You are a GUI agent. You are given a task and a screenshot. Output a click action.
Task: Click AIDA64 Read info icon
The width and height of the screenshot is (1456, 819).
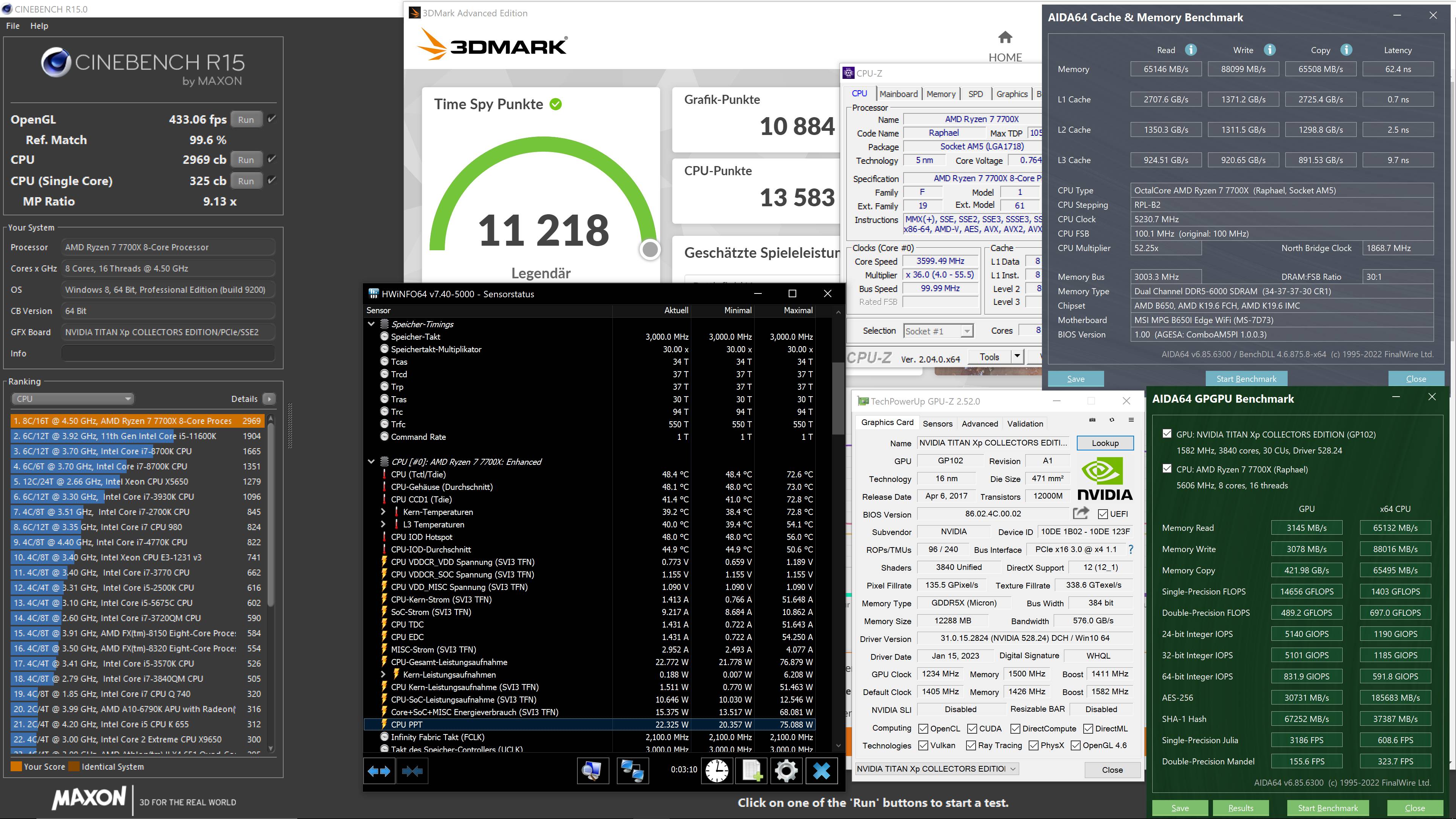click(1190, 50)
